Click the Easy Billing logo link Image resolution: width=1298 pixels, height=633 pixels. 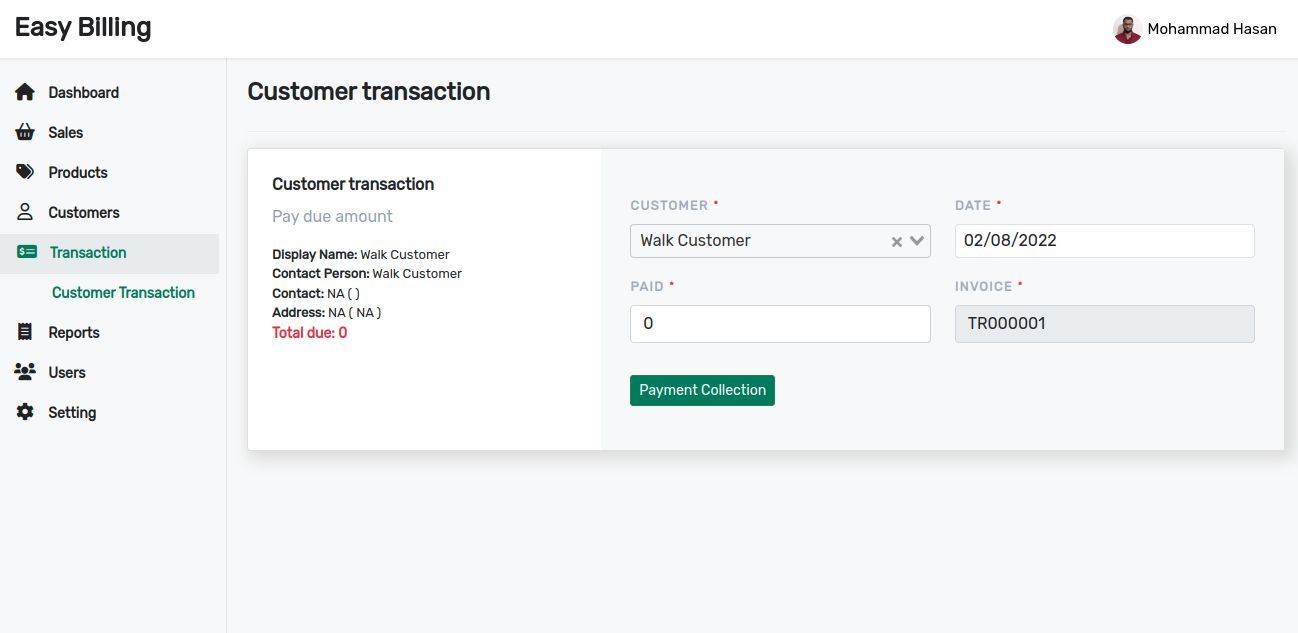coord(83,27)
